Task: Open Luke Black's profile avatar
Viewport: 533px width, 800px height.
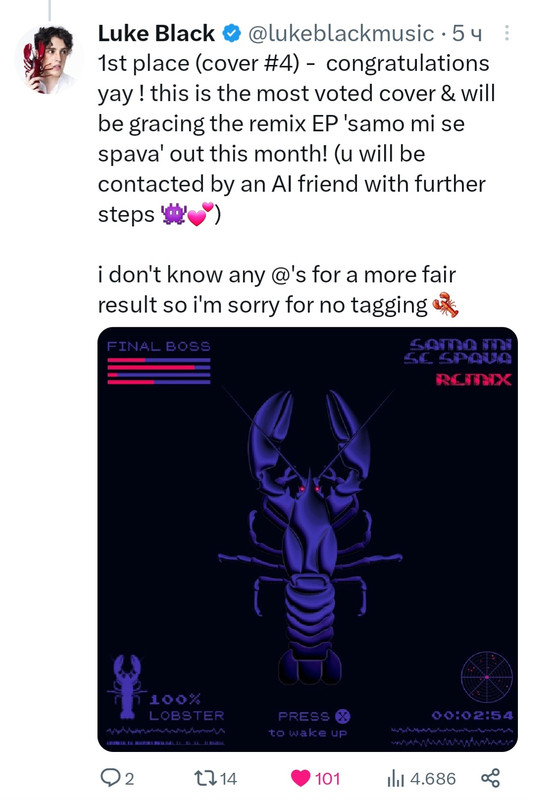Action: (x=48, y=60)
